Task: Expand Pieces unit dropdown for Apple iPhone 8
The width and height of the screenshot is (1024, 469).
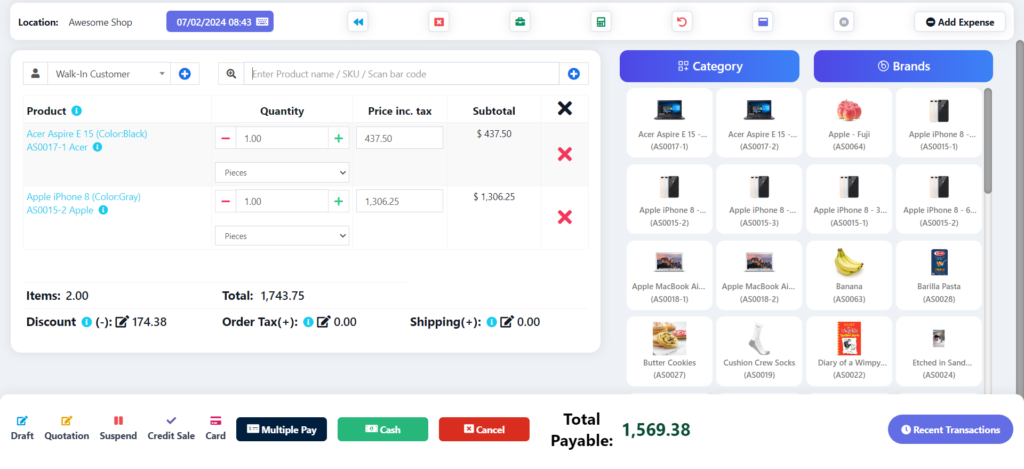Action: pos(282,236)
